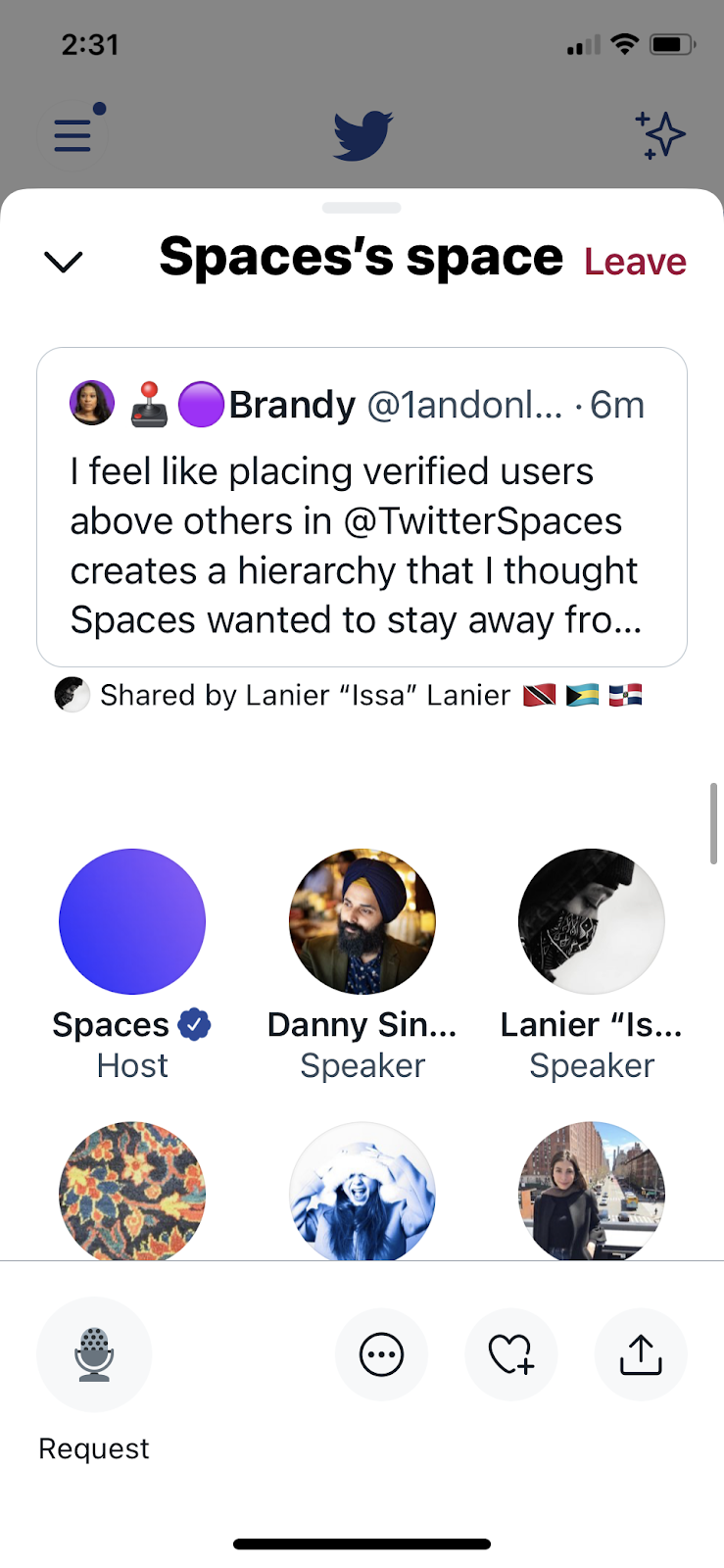Screen dimensions: 724x1568
Task: Leave the Spaces's space
Action: [x=635, y=262]
